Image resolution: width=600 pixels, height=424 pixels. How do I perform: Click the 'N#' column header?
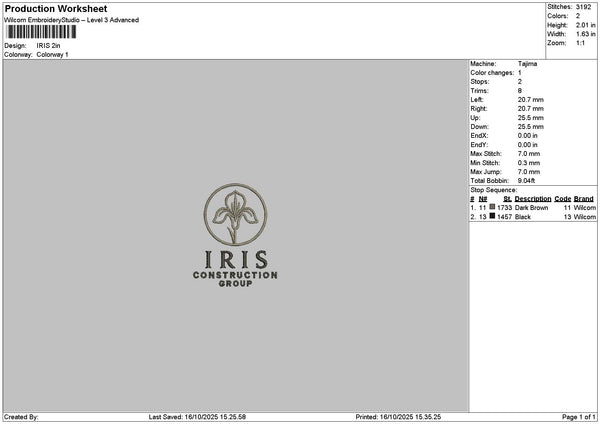click(x=483, y=199)
